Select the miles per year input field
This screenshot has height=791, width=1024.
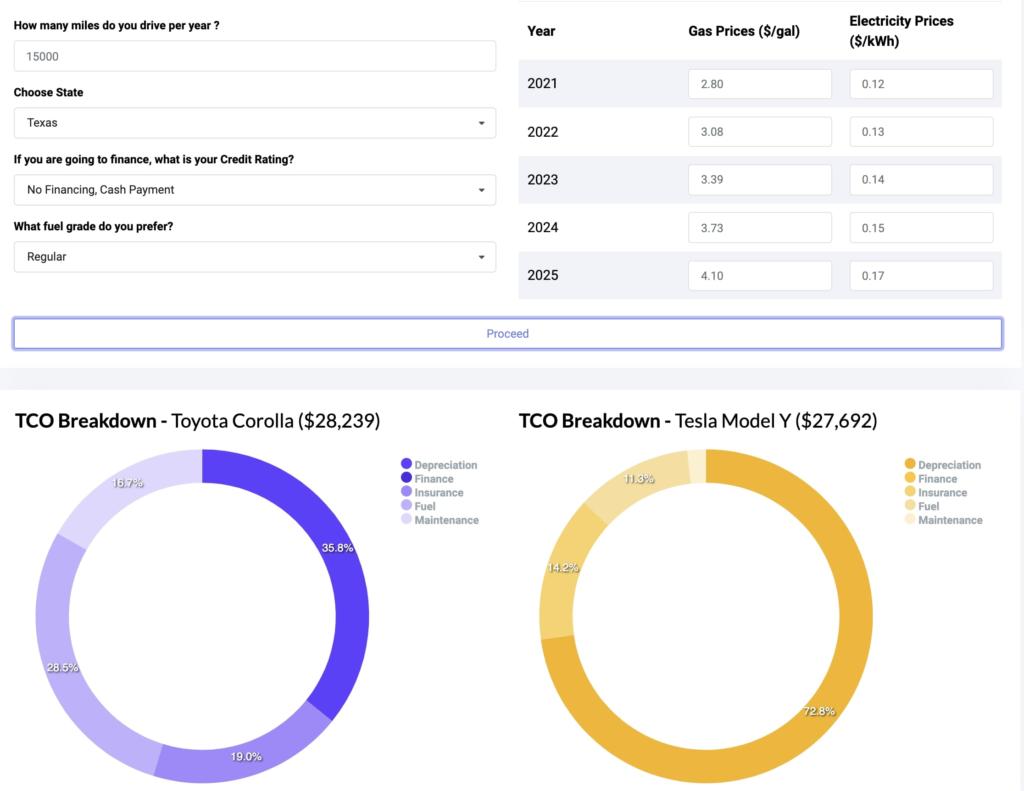254,55
